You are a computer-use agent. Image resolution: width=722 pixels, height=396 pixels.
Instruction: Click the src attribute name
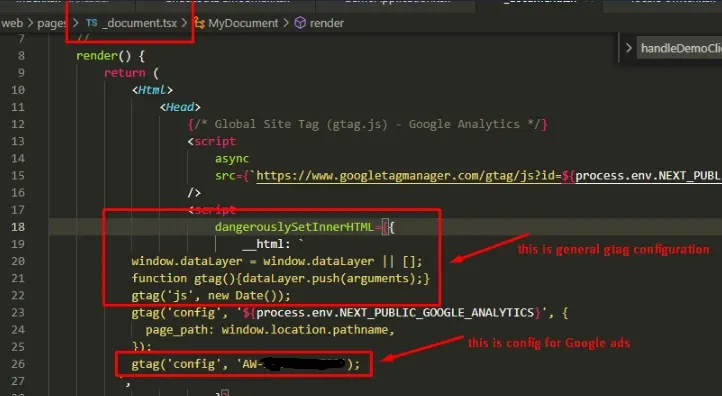pyautogui.click(x=225, y=175)
